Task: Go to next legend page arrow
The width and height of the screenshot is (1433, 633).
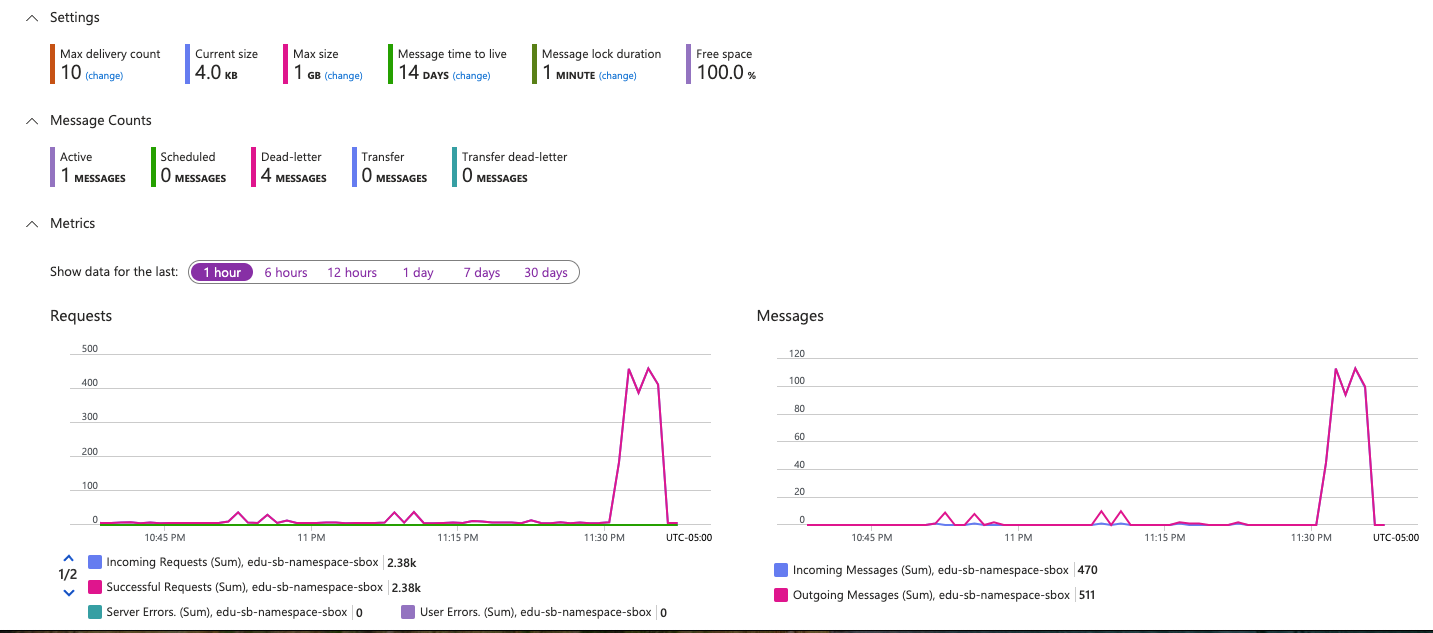Action: pyautogui.click(x=68, y=592)
